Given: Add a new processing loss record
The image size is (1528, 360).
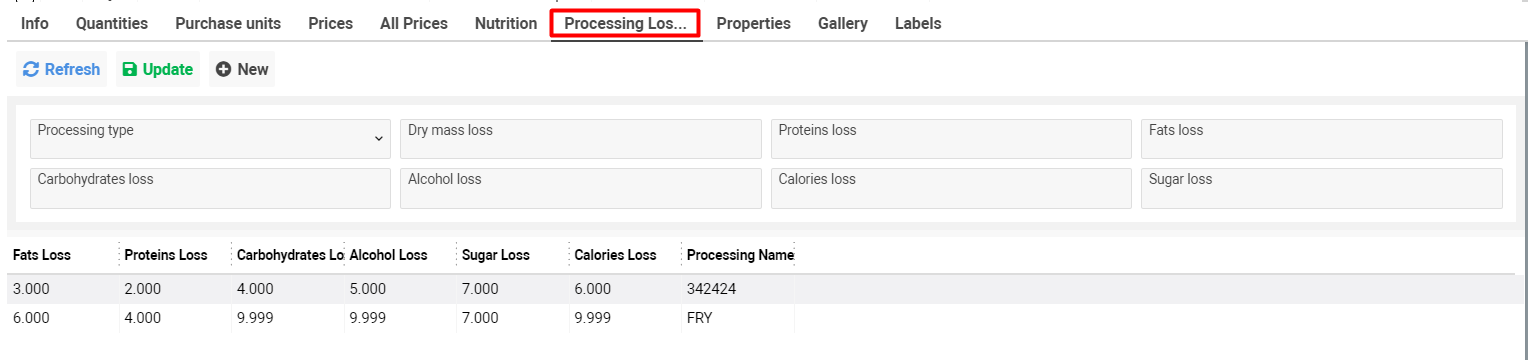Looking at the screenshot, I should point(242,69).
